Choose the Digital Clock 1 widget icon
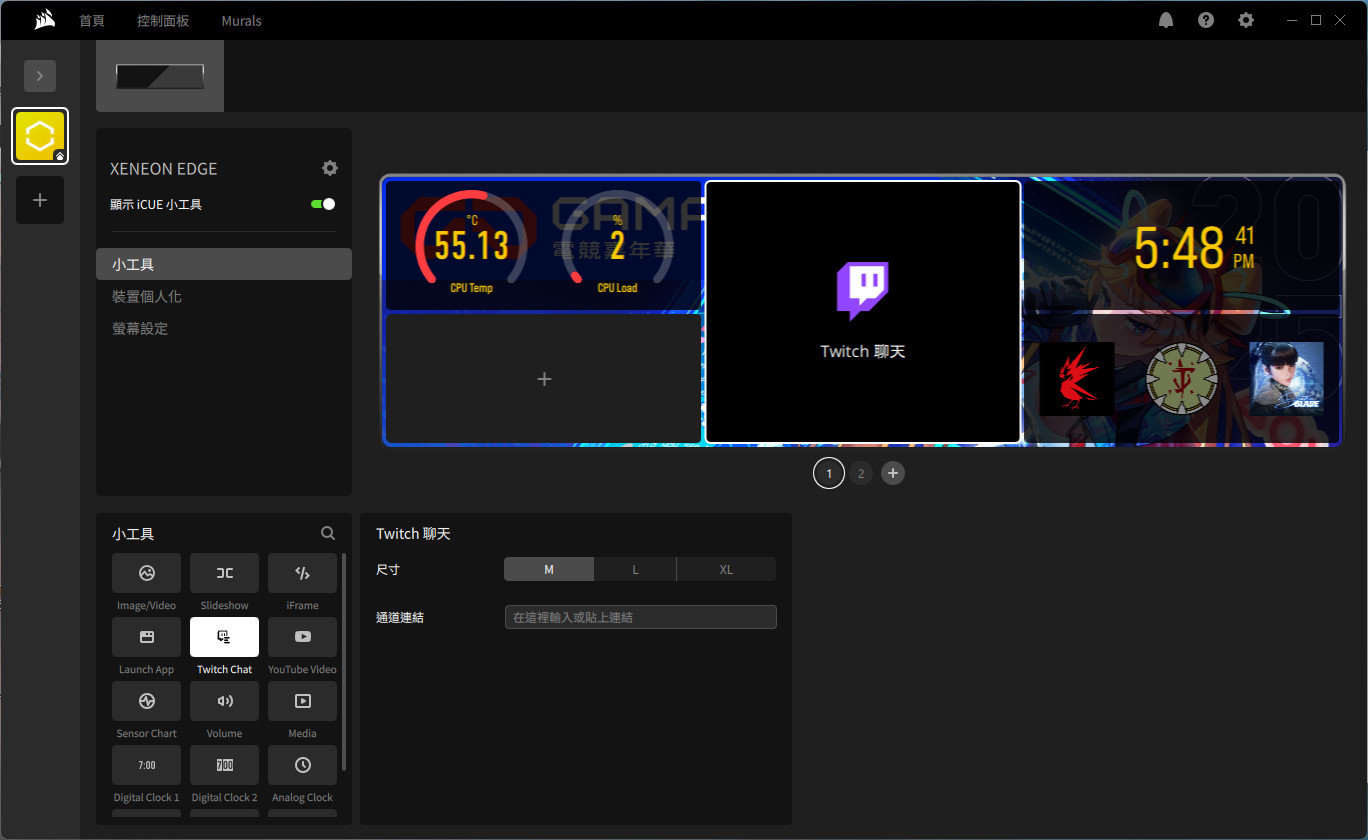 coord(147,765)
